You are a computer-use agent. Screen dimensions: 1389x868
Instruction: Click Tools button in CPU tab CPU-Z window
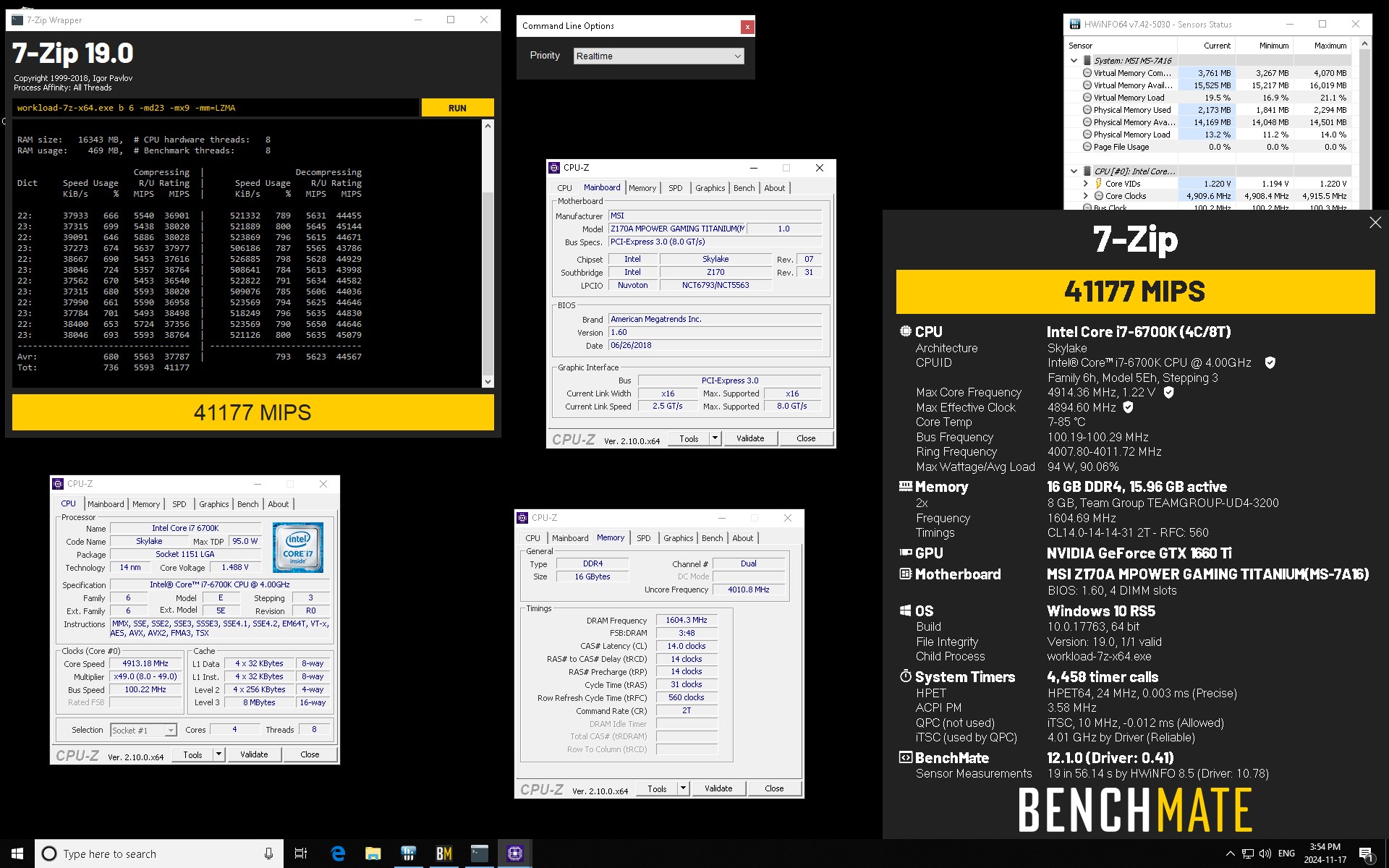point(192,754)
